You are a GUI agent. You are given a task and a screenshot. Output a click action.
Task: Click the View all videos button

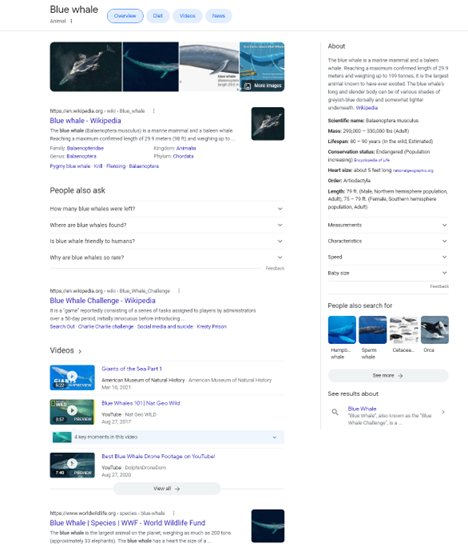[x=167, y=488]
